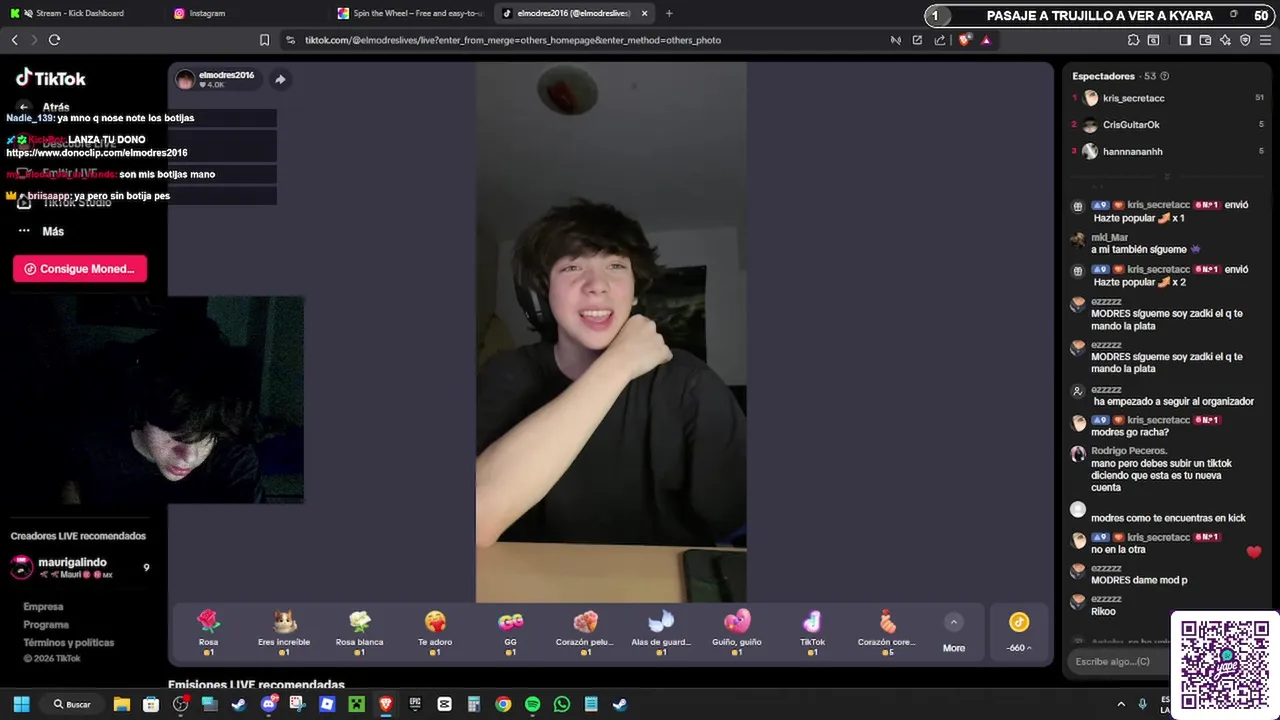Open Epic Games Launcher from taskbar
1280x720 pixels.
point(415,704)
